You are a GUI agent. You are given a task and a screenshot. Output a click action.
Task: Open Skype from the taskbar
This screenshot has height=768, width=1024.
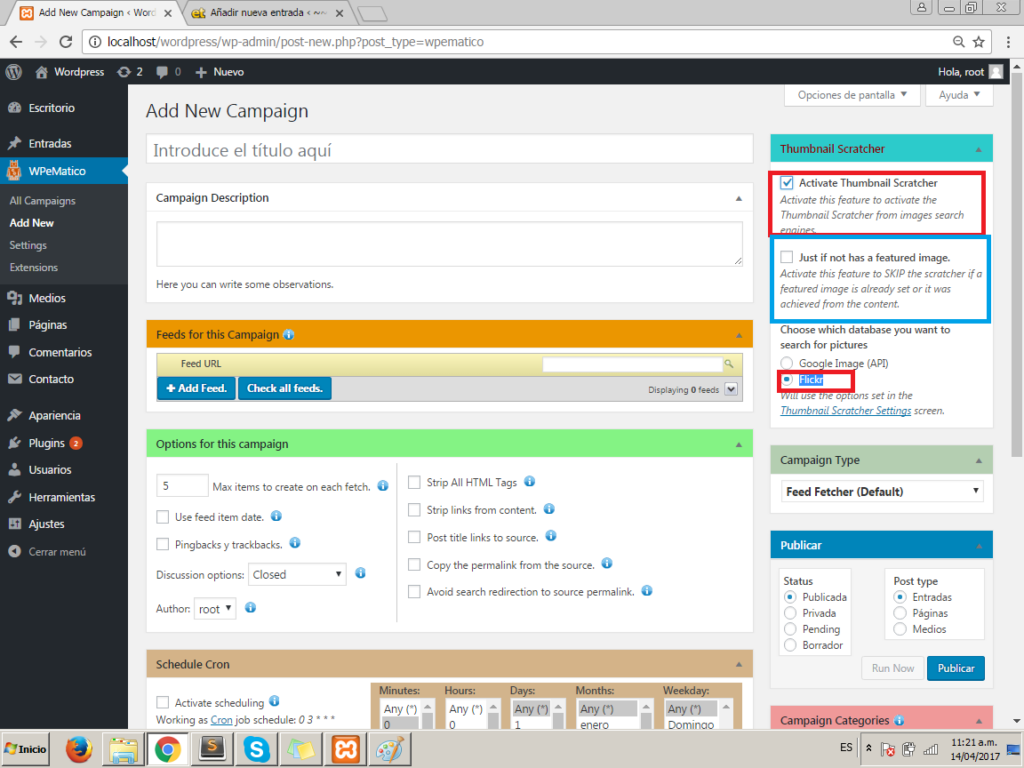pyautogui.click(x=257, y=749)
